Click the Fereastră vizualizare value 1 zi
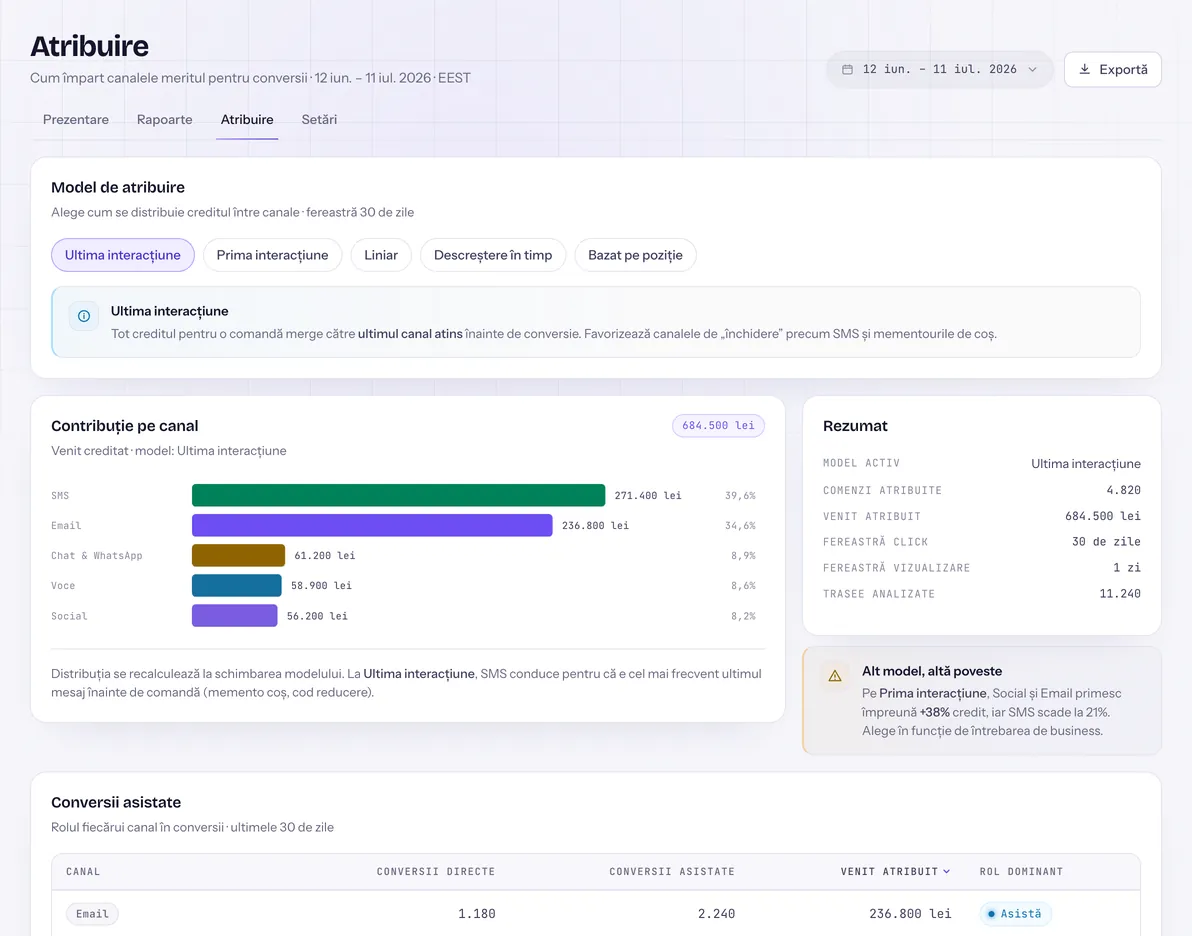Screen dimensions: 1192x936 click(1127, 567)
